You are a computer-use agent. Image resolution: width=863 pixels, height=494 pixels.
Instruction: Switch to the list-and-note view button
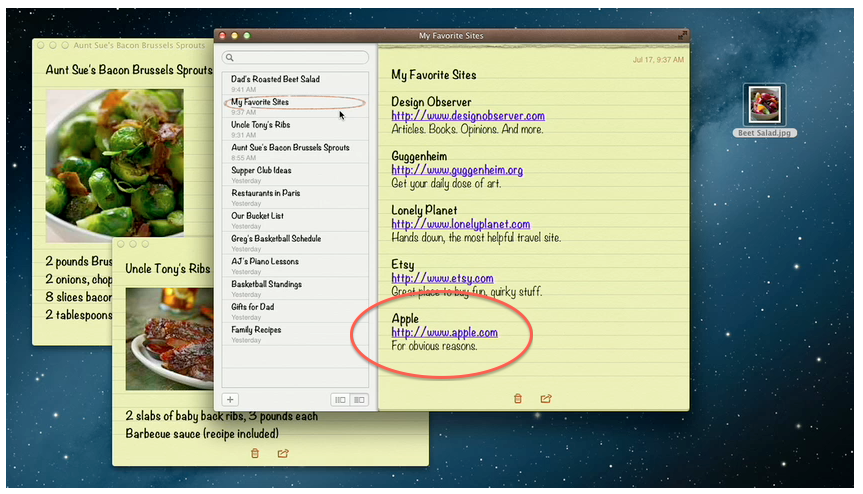point(358,400)
